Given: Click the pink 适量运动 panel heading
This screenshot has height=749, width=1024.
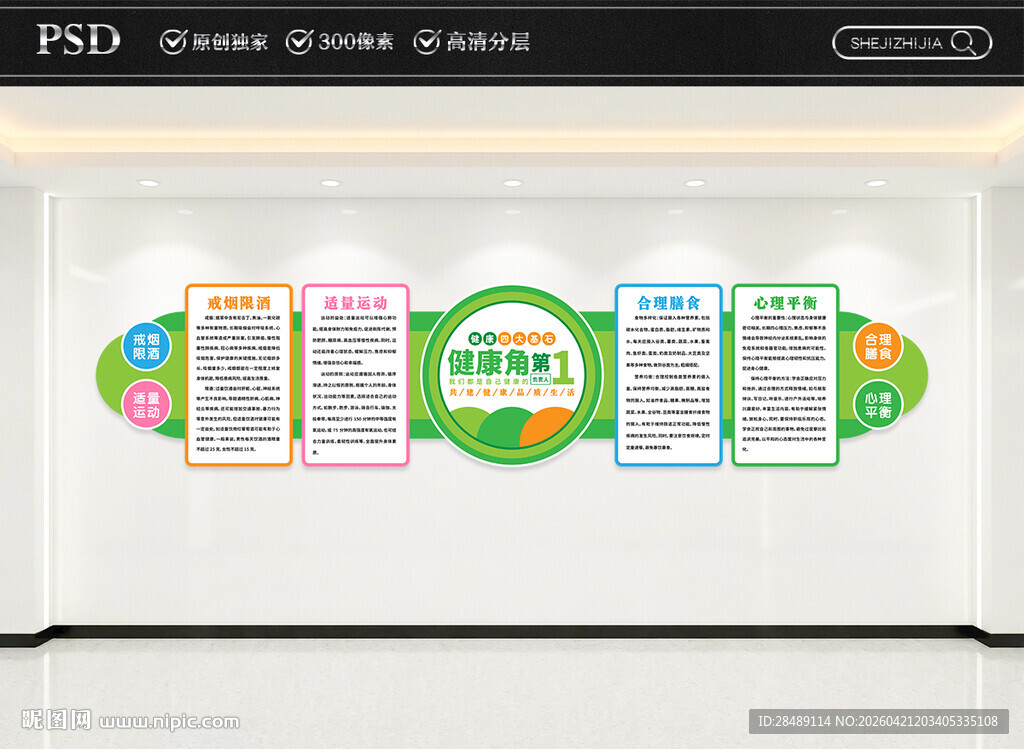Looking at the screenshot, I should (355, 303).
